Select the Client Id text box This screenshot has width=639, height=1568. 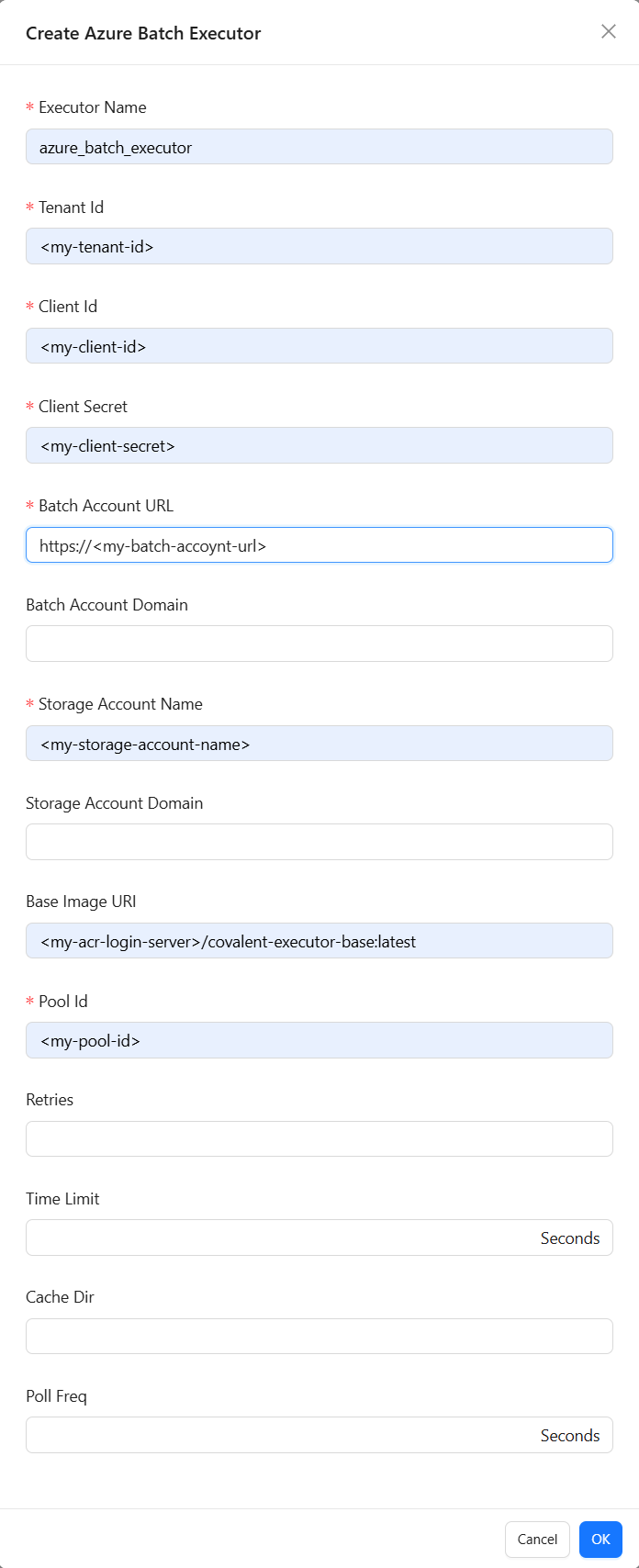pos(319,346)
